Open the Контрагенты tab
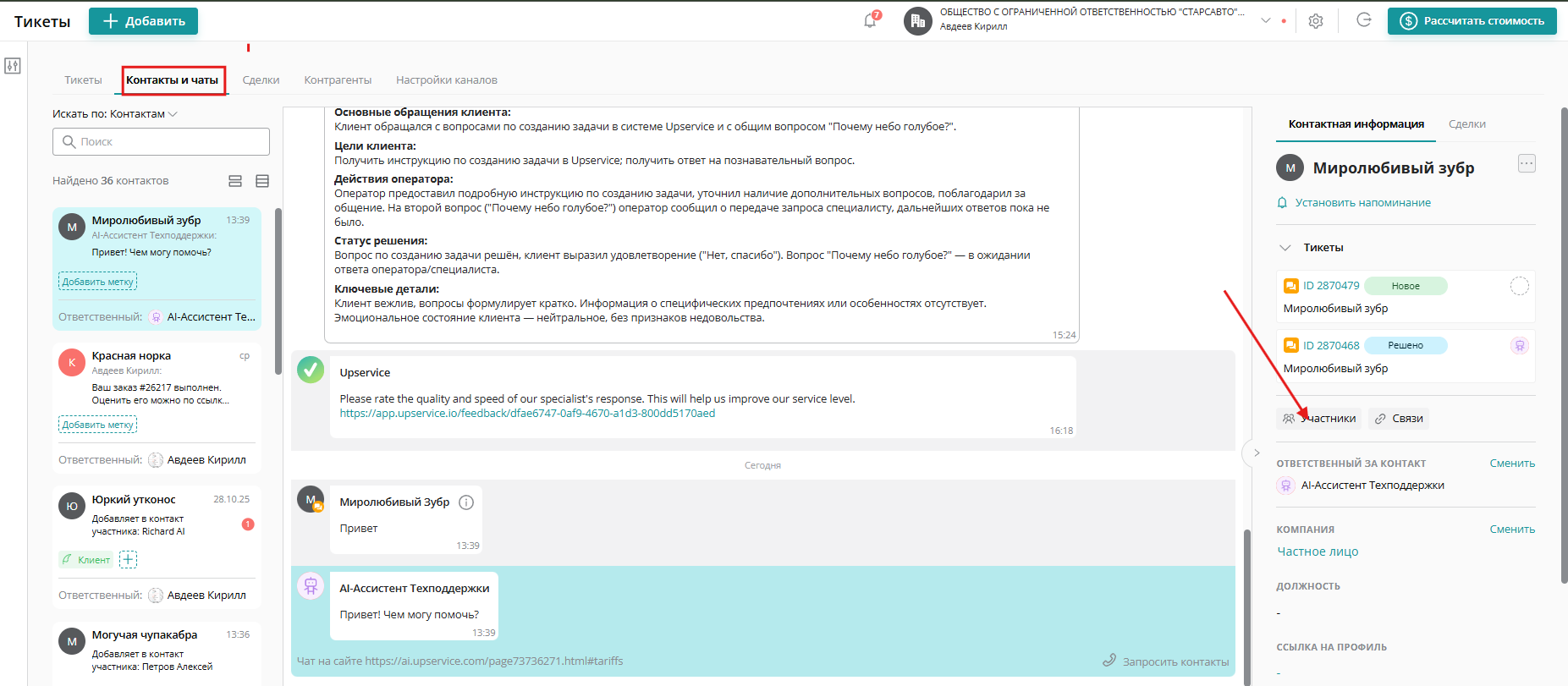The image size is (1568, 686). click(x=338, y=80)
